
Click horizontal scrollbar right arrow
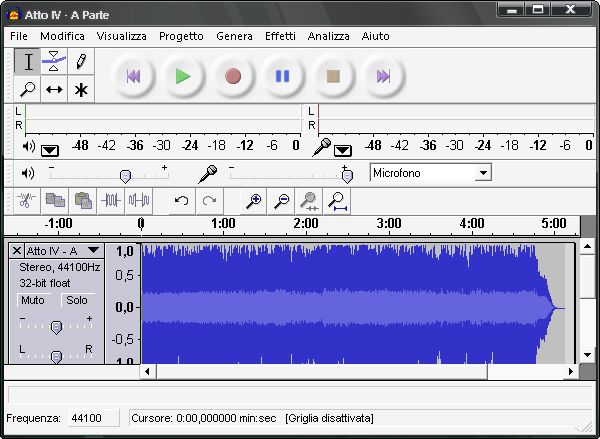pos(571,371)
